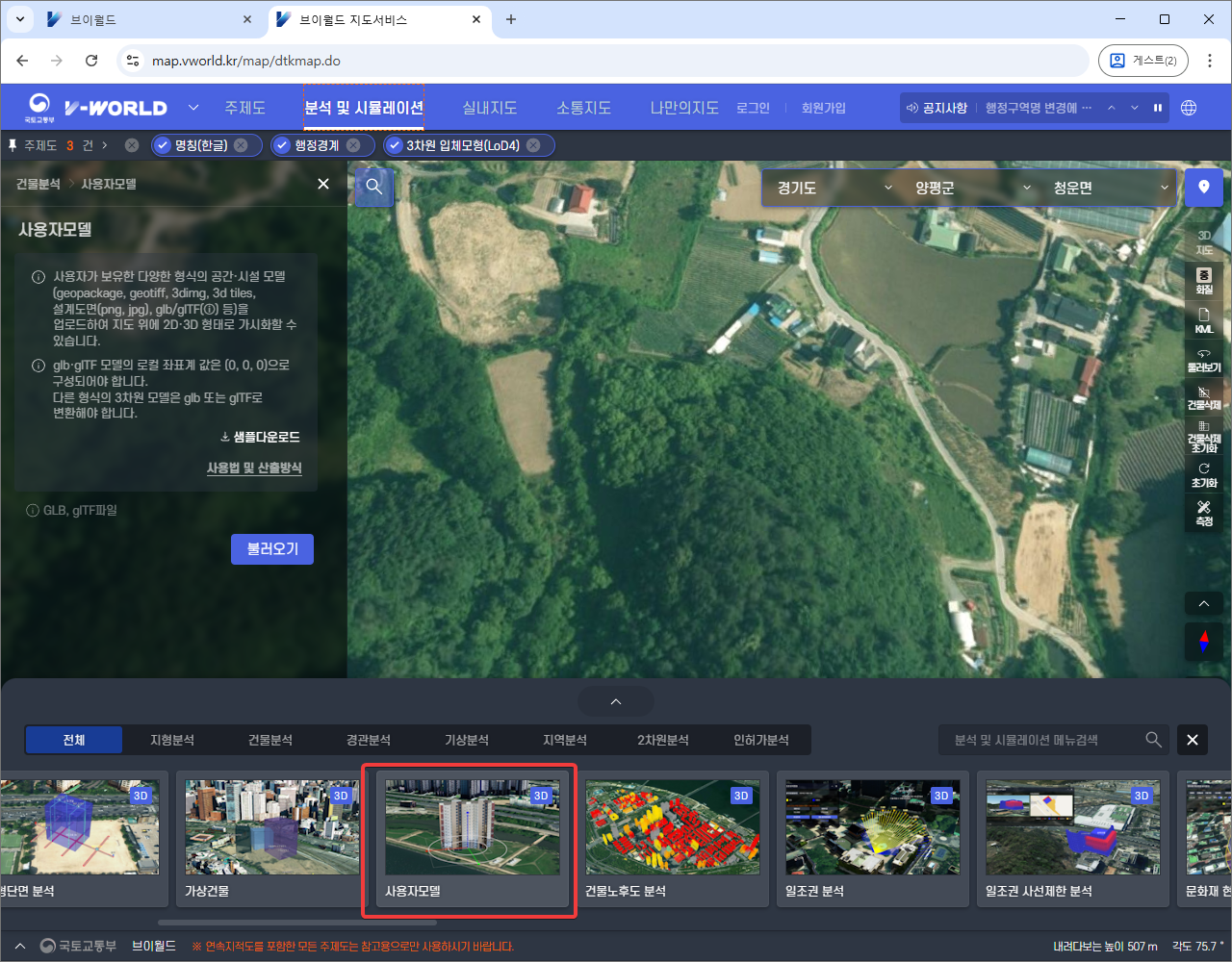Disable the 3차원 입체모형(LoD4) layer
This screenshot has width=1232, height=962.
point(394,145)
